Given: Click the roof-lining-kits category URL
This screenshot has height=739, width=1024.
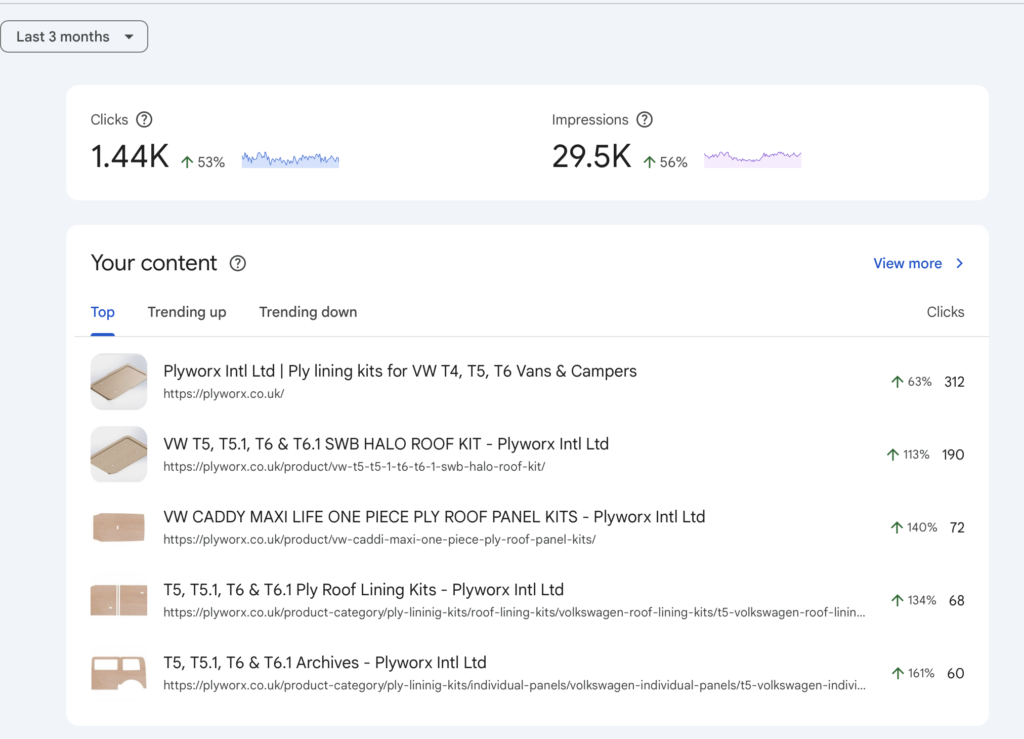Looking at the screenshot, I should [514, 612].
